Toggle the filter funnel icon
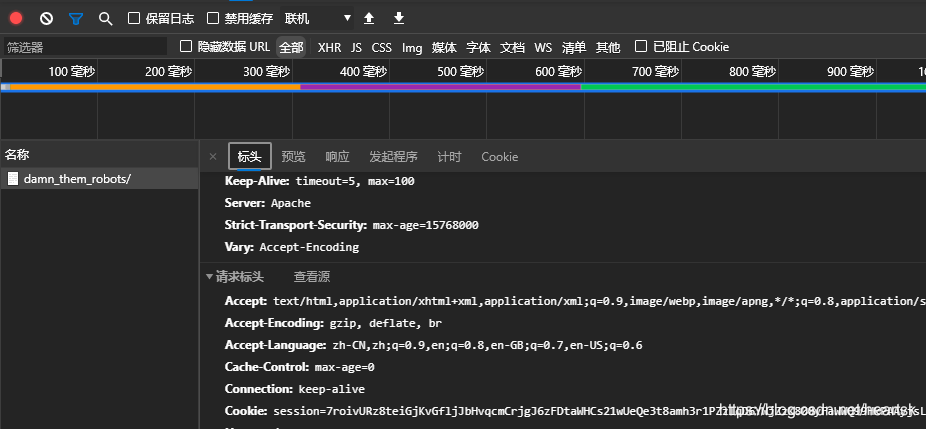926x429 pixels. [76, 18]
